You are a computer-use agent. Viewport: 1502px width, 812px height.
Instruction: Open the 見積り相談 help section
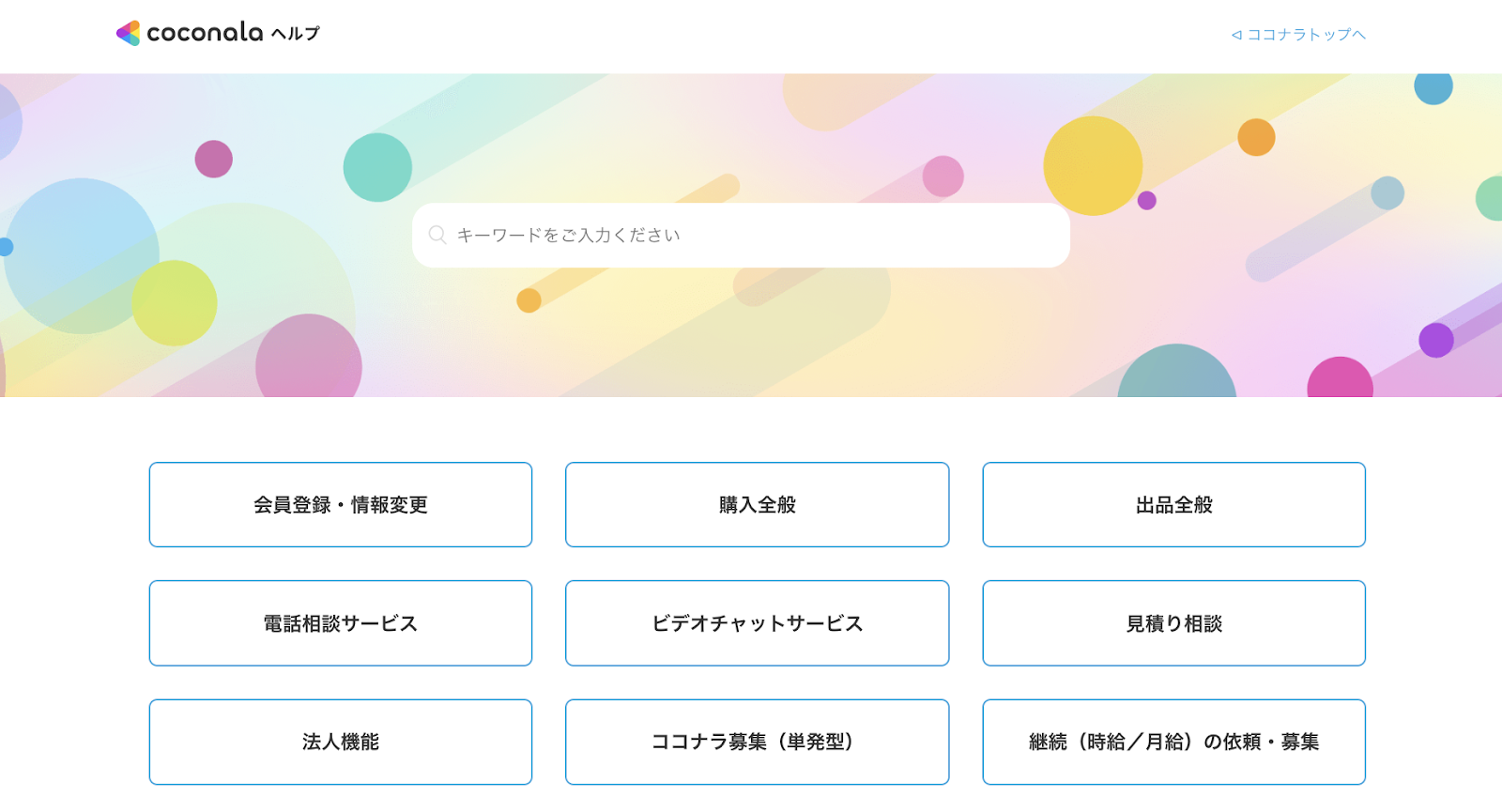1173,622
